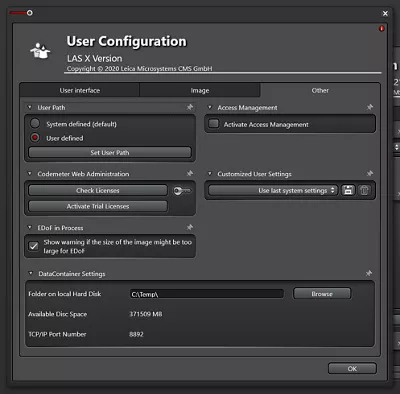Image resolution: width=400 pixels, height=394 pixels.
Task: Collapse the EDoF in Process section
Action: (30, 228)
